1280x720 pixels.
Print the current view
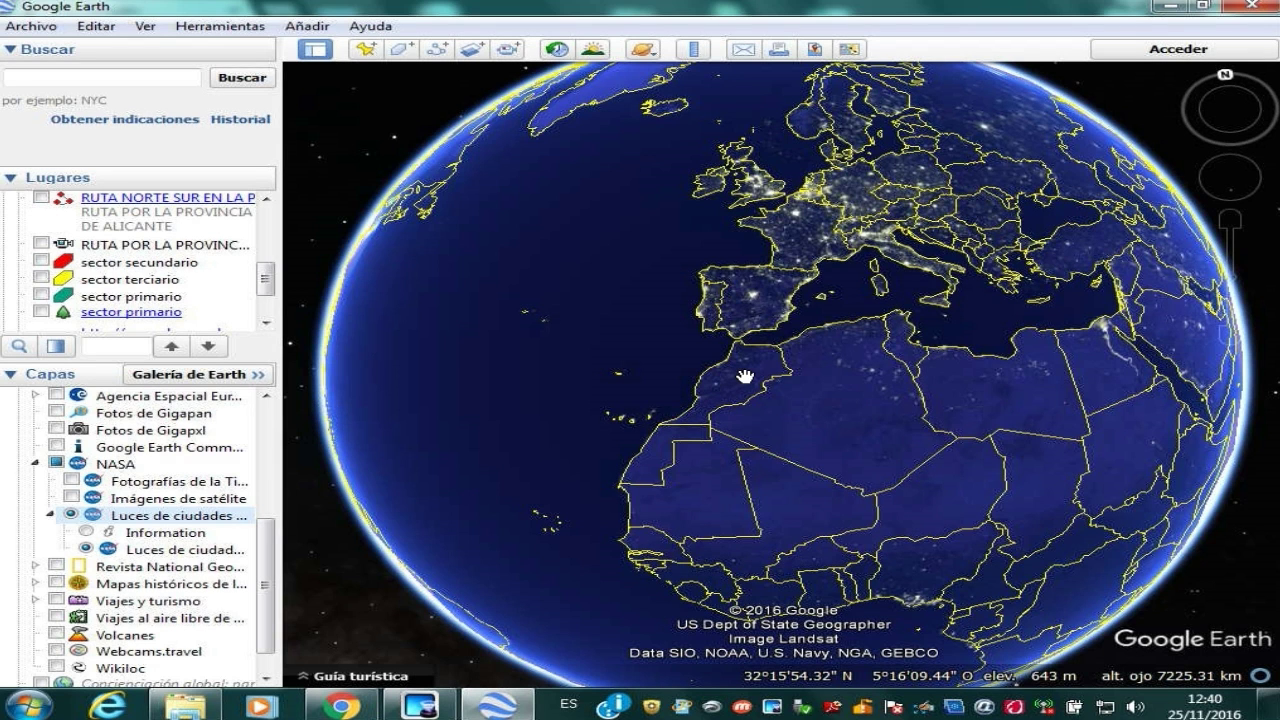(x=779, y=49)
